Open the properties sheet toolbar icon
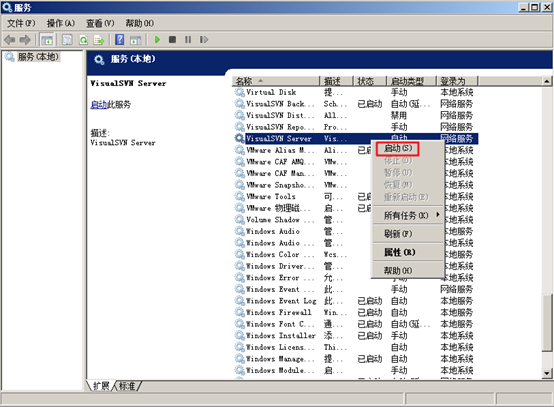 pyautogui.click(x=67, y=40)
